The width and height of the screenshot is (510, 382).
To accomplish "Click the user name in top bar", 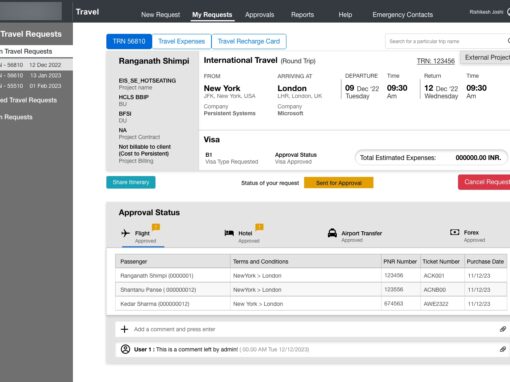I will click(486, 12).
